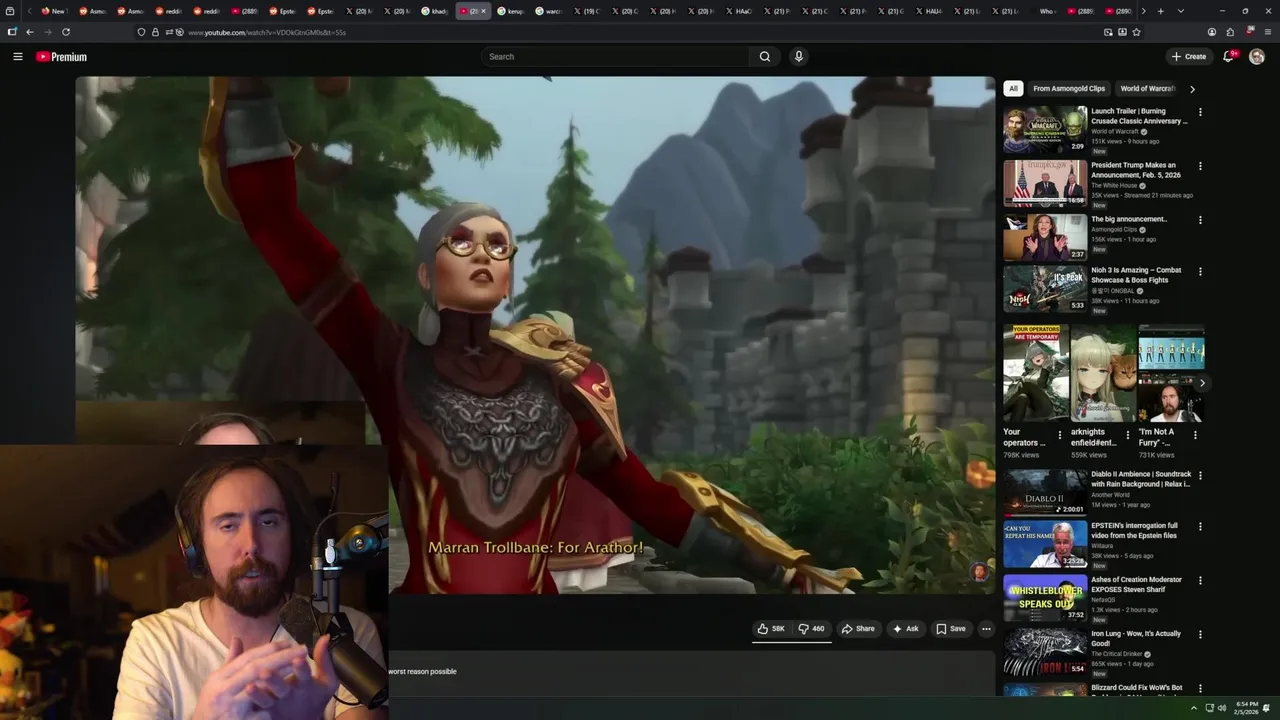The width and height of the screenshot is (1280, 720).
Task: Show hidden system tray icons
Action: [1193, 708]
